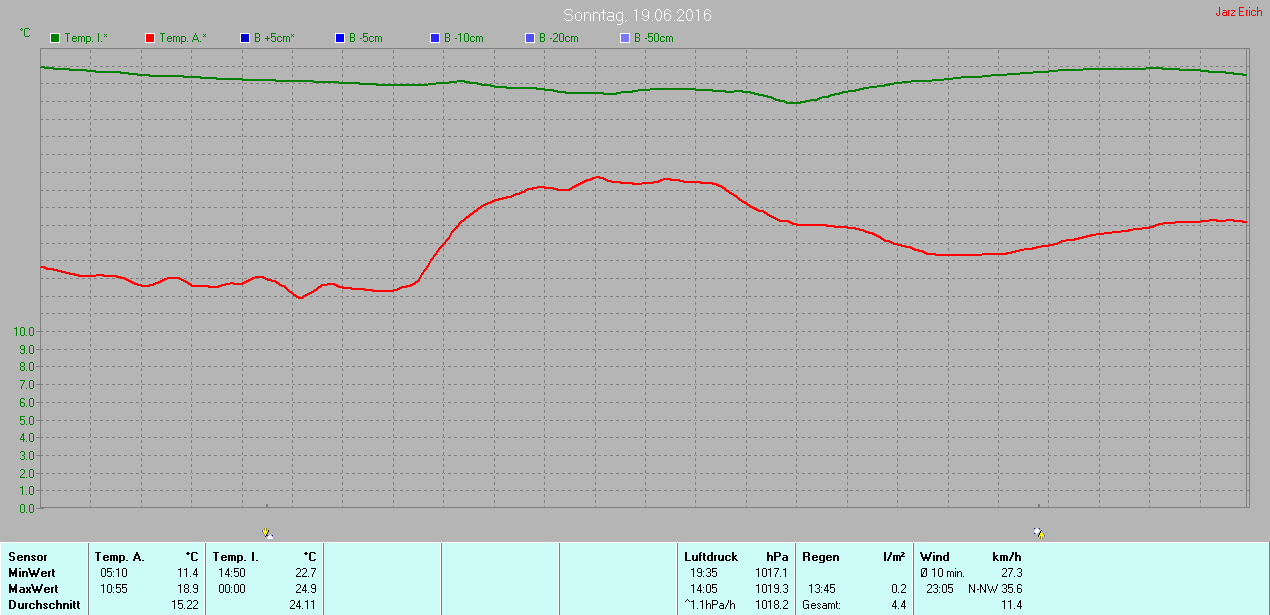Click the Temp. A. table header
This screenshot has height=615, width=1270.
[120, 557]
